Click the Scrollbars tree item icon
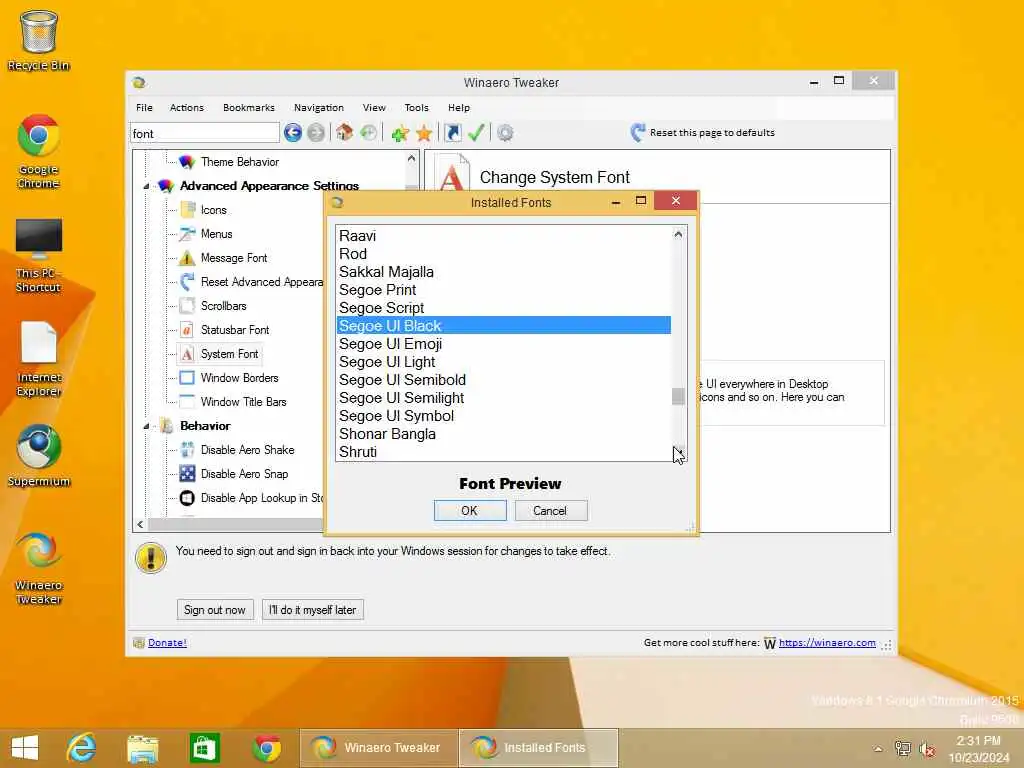Screen dimensions: 1024x768 (187, 306)
